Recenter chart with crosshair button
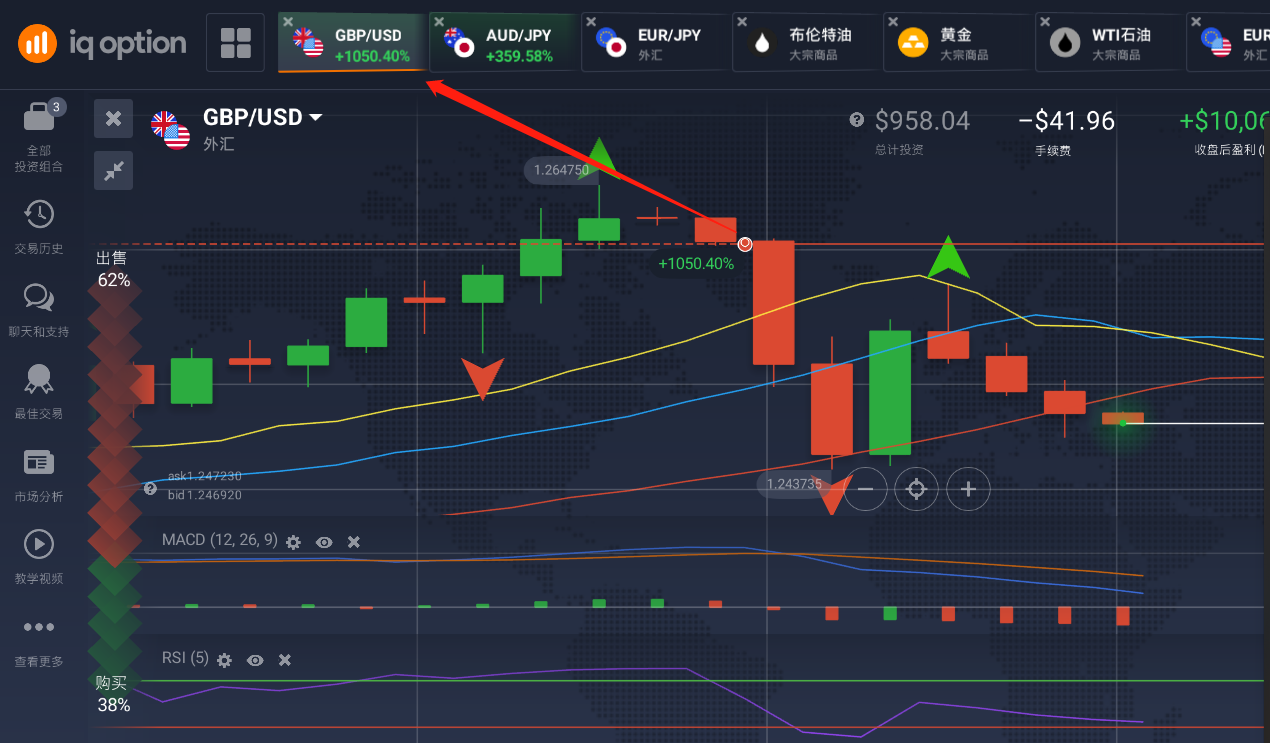The height and width of the screenshot is (743, 1270). 916,489
